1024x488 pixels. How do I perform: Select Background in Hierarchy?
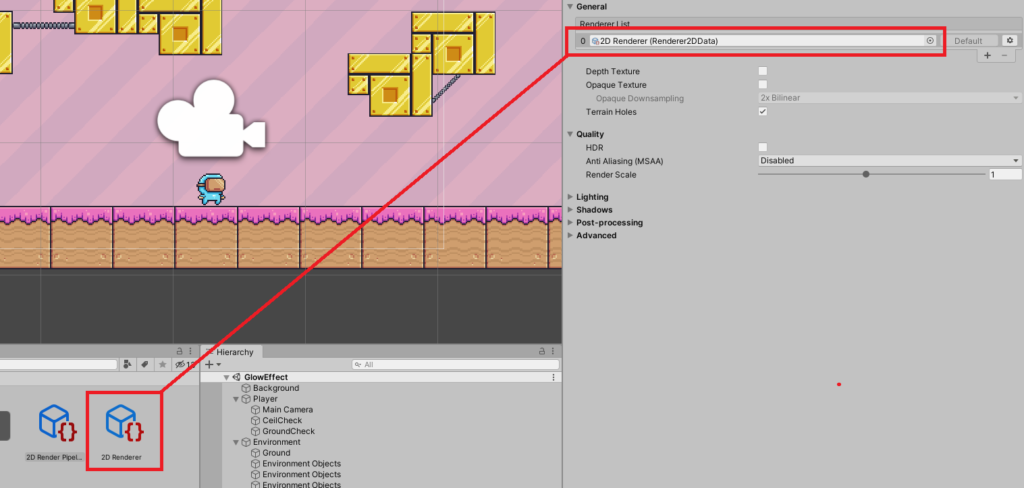pos(276,388)
